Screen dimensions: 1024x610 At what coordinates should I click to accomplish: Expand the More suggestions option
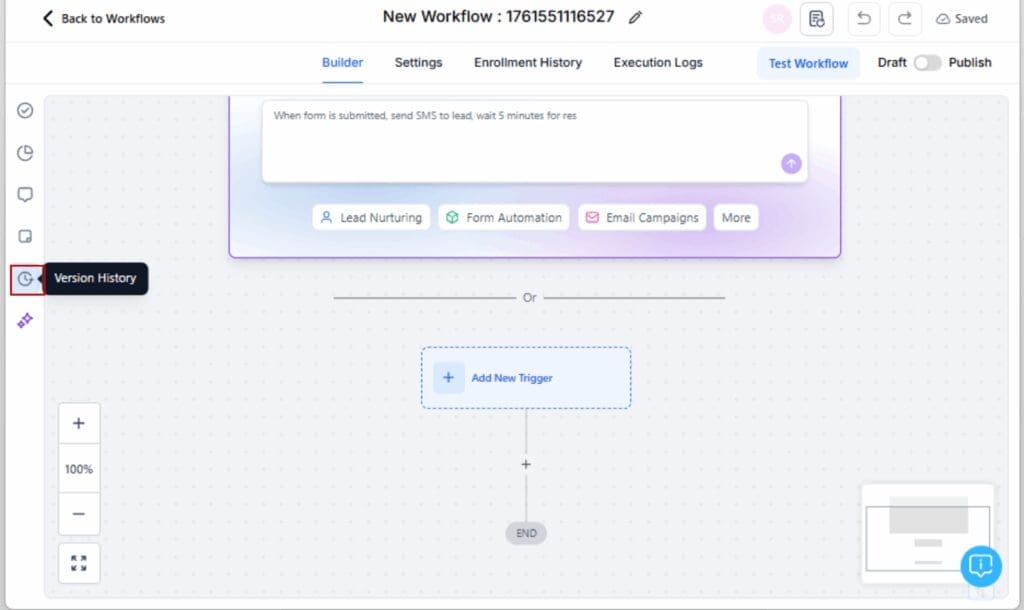click(736, 217)
